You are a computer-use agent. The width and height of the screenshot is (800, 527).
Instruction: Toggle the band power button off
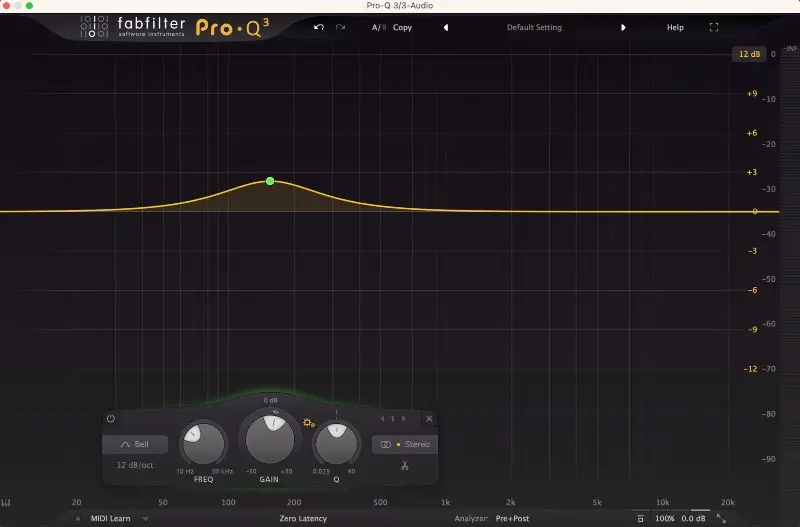[x=111, y=419]
